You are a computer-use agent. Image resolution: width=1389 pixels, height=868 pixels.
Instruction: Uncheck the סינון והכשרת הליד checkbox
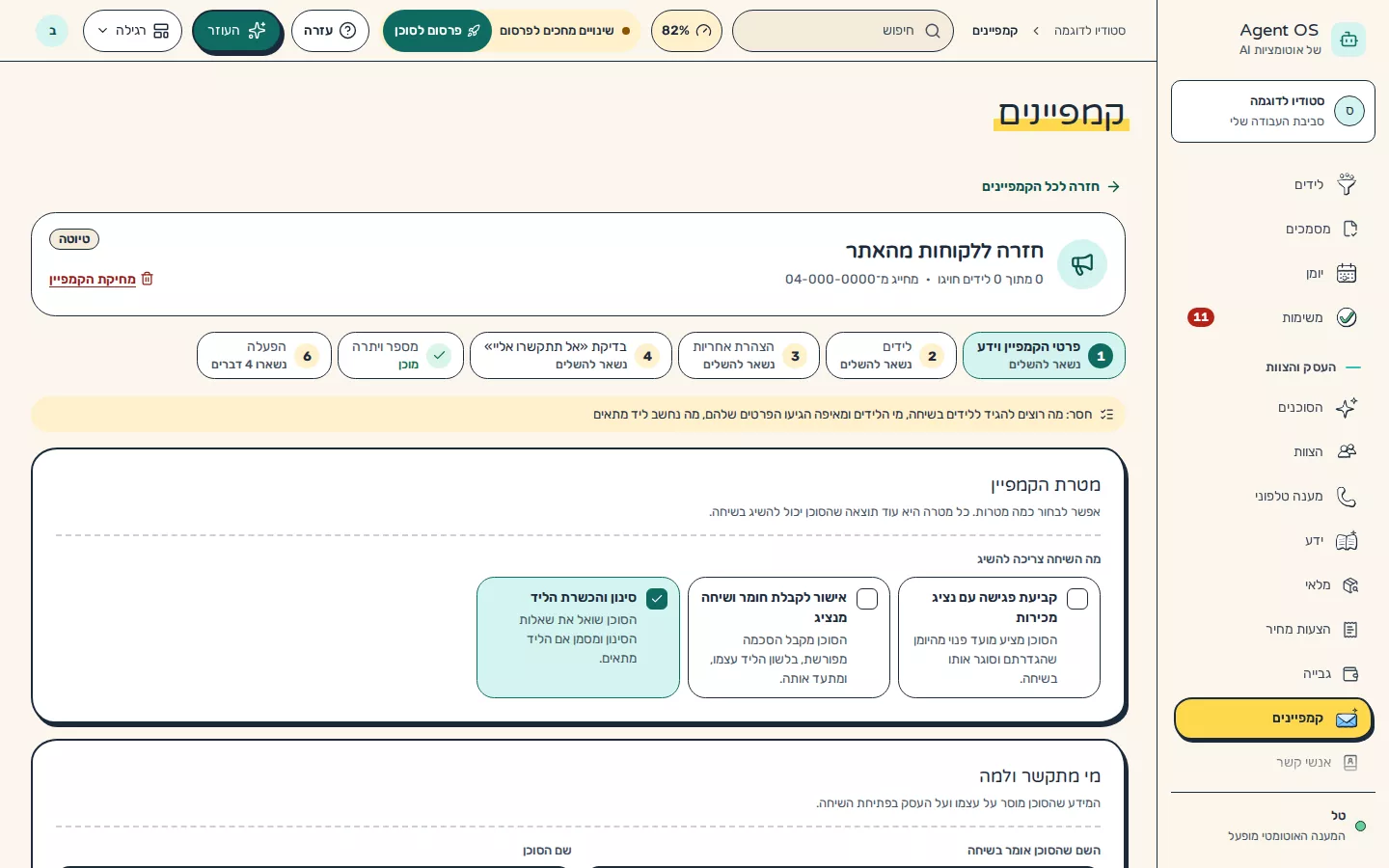(657, 599)
